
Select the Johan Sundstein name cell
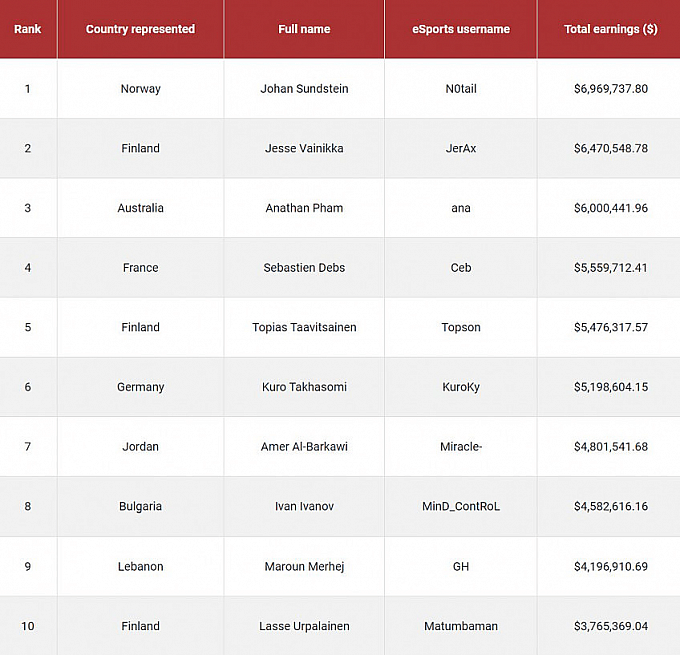tap(304, 89)
